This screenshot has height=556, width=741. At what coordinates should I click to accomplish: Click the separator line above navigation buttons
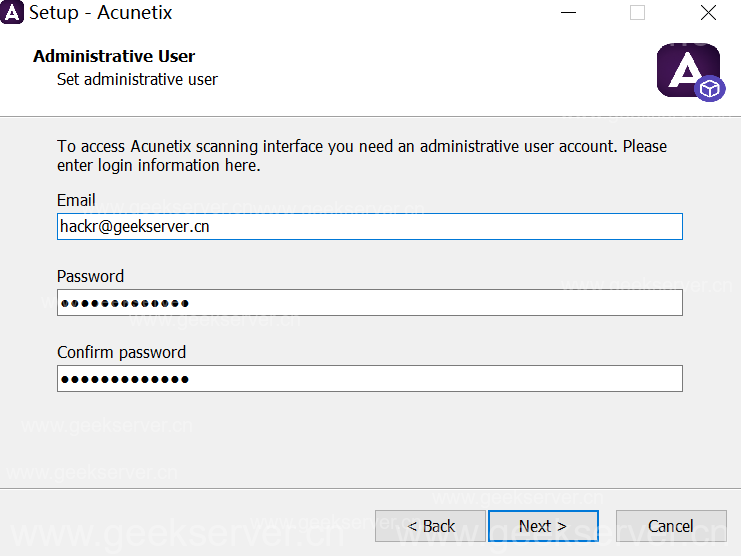[370, 489]
